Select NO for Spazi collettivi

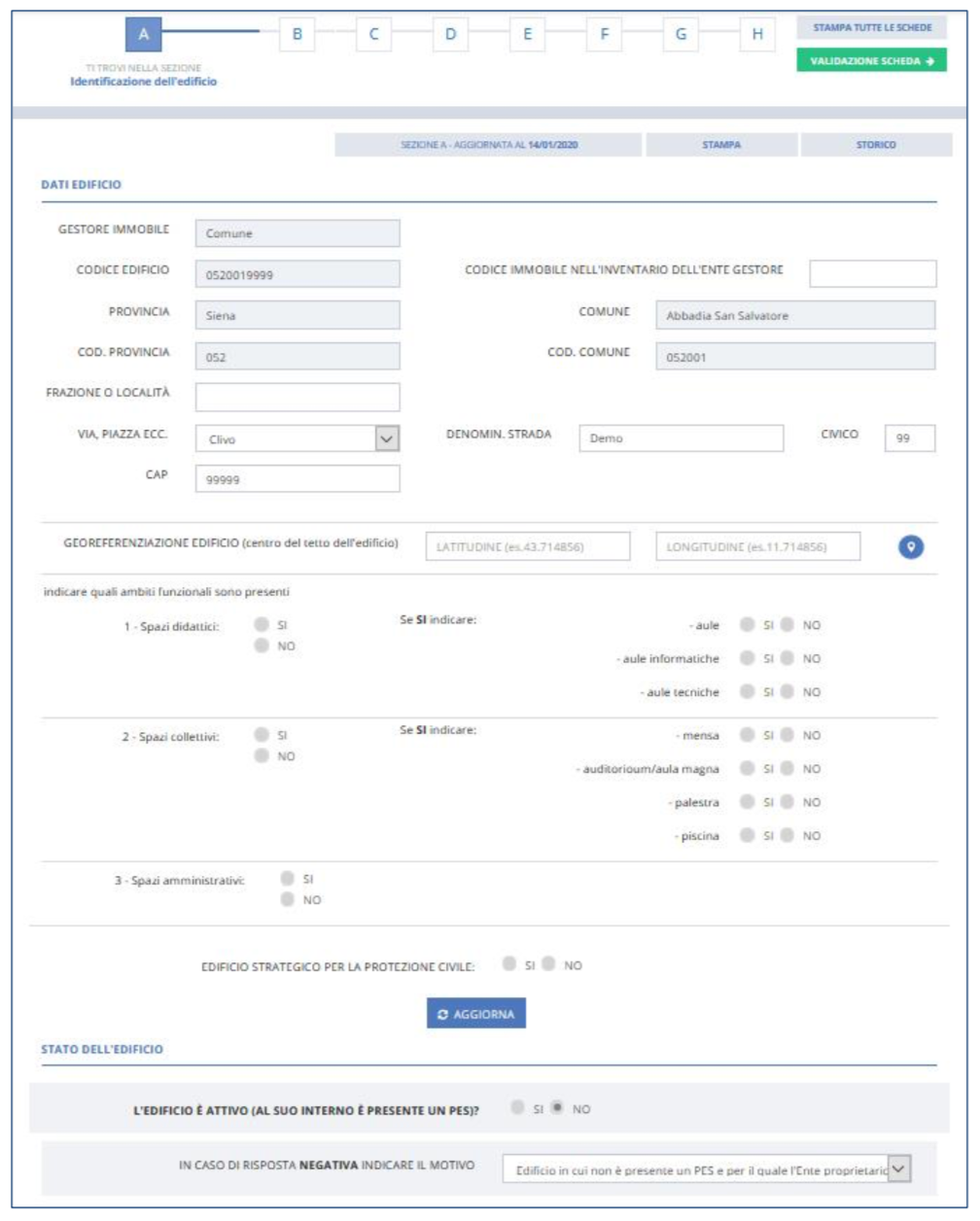(x=262, y=756)
